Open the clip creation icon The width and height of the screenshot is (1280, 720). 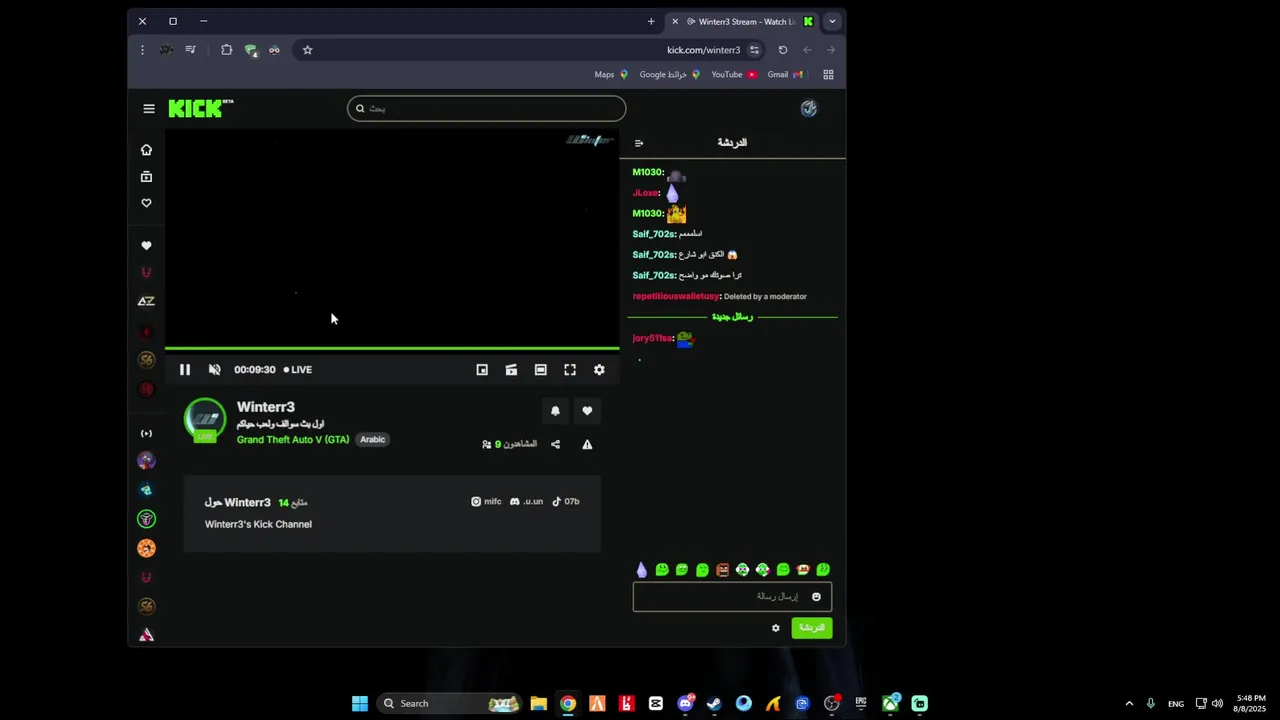point(511,370)
